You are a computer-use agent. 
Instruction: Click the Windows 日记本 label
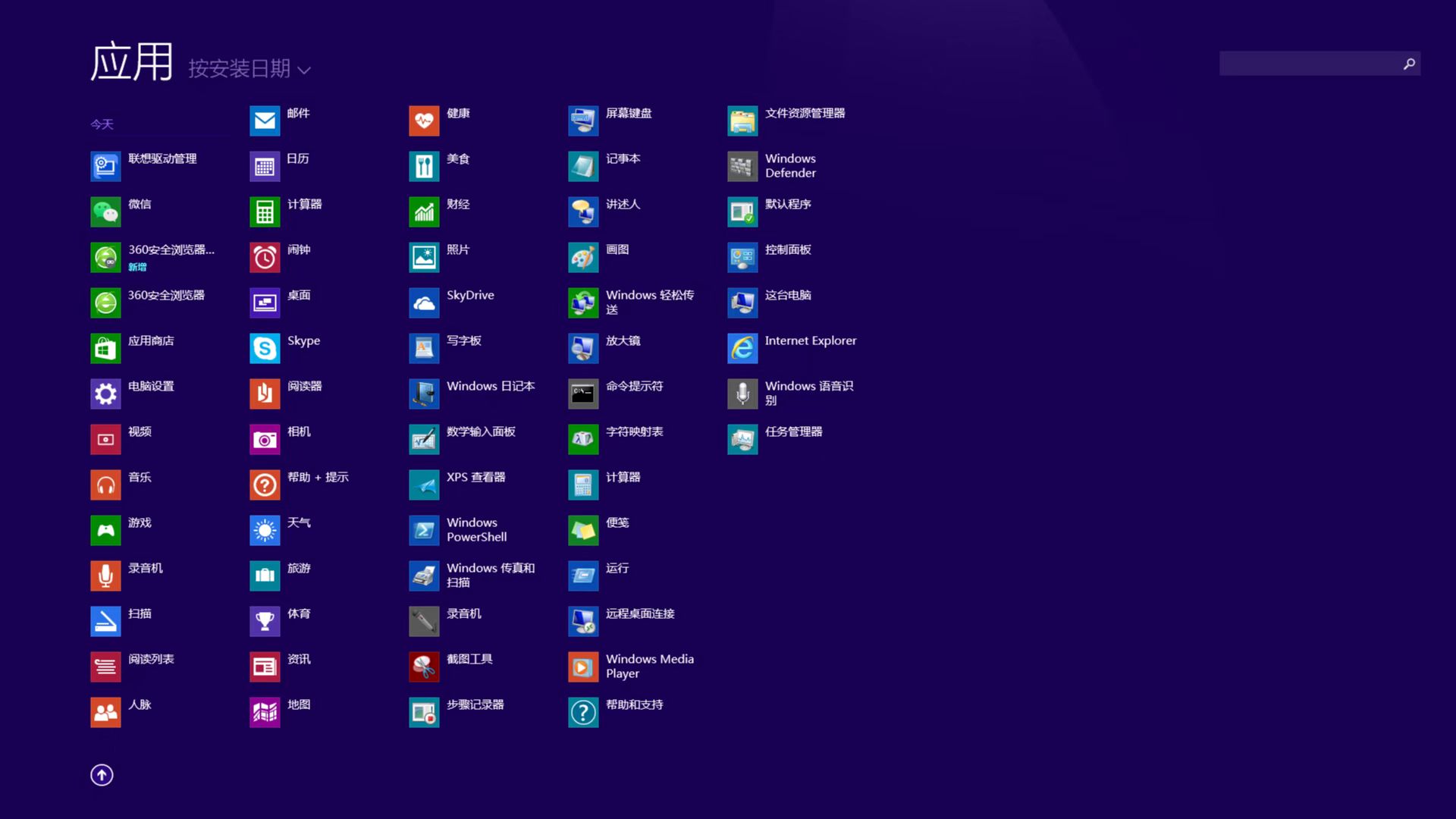(491, 386)
